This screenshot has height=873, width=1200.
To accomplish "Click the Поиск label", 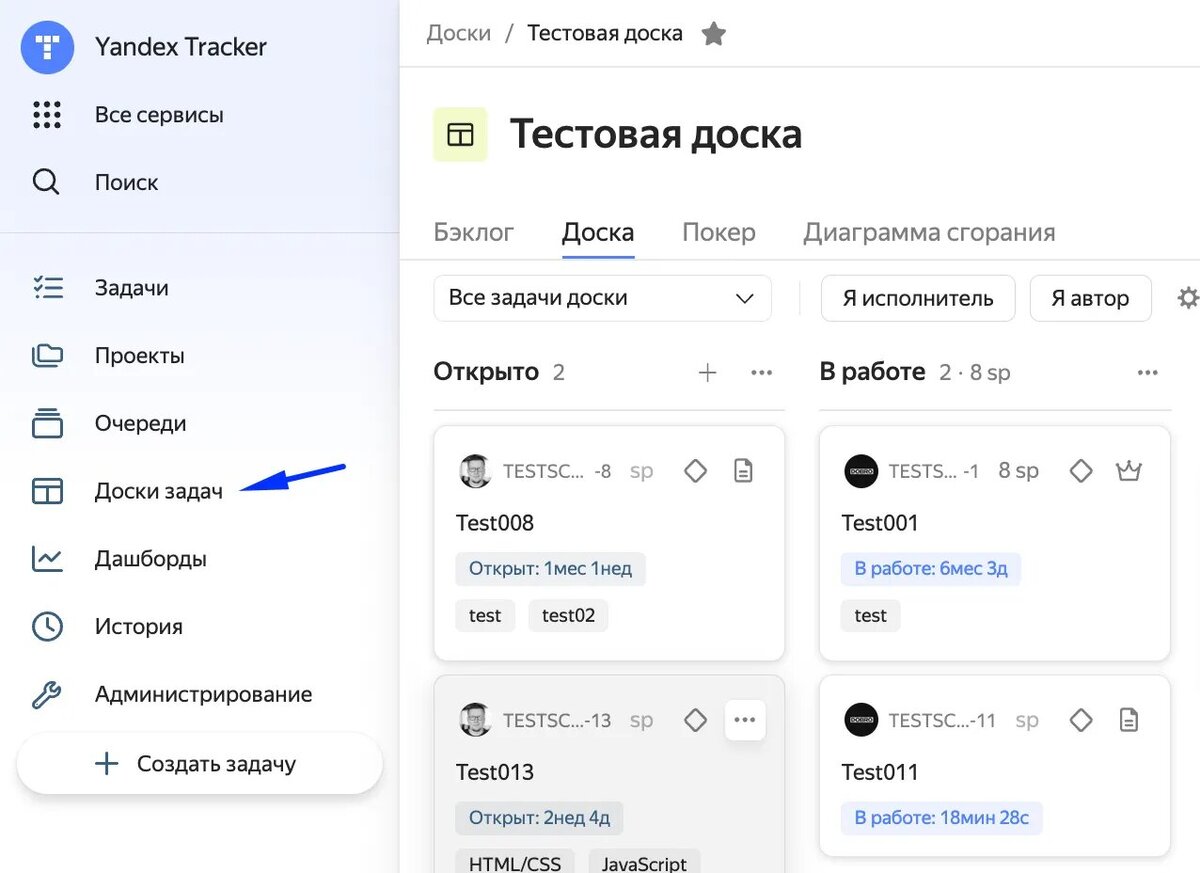I will tap(127, 183).
